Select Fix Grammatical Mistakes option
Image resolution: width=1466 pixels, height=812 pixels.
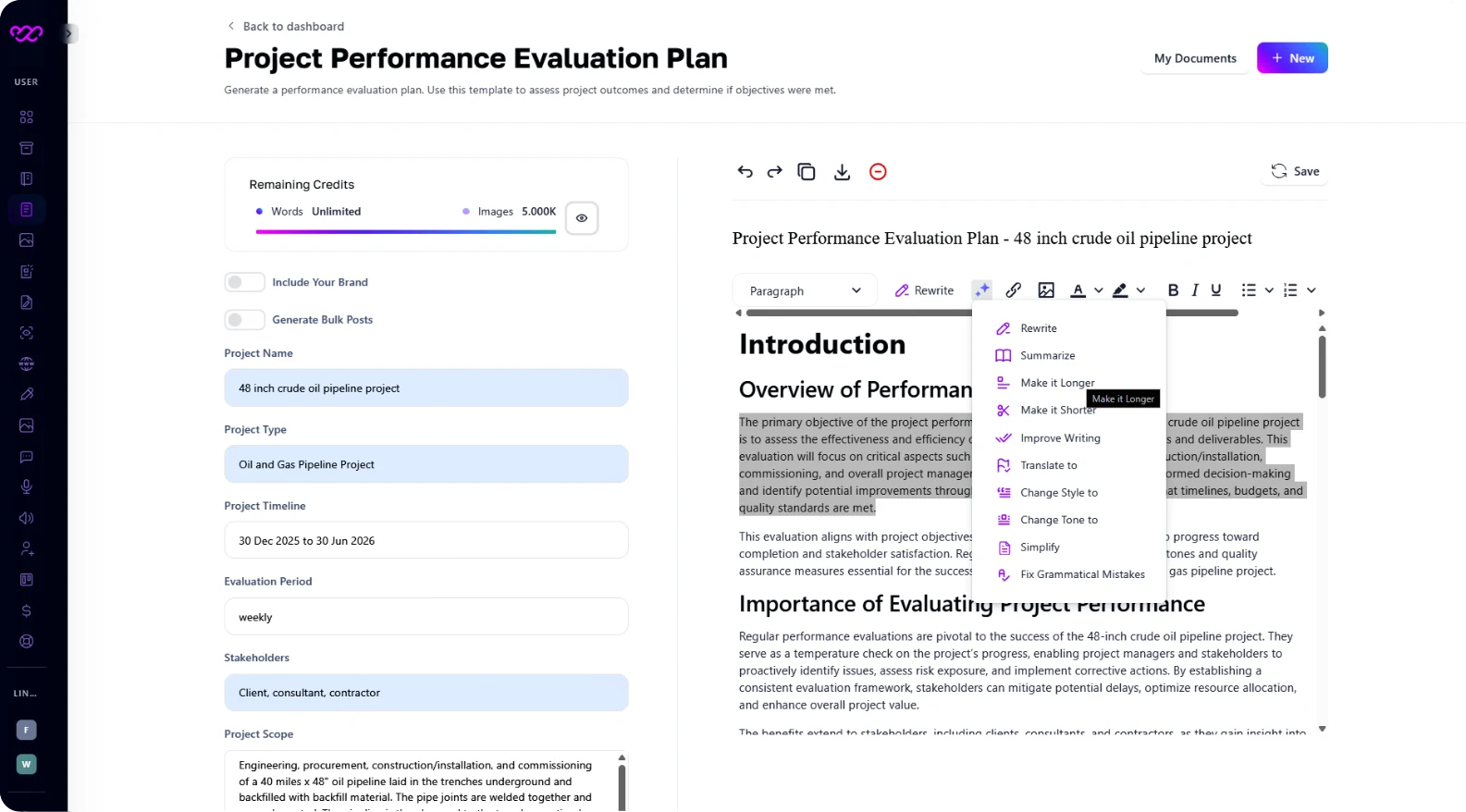(x=1069, y=574)
